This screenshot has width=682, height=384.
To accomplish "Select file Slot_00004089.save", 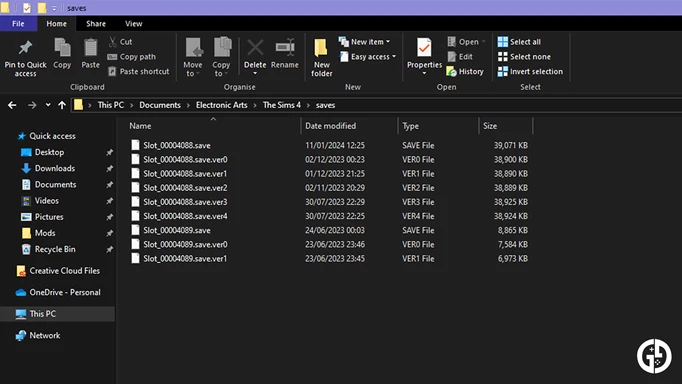I will coord(177,230).
